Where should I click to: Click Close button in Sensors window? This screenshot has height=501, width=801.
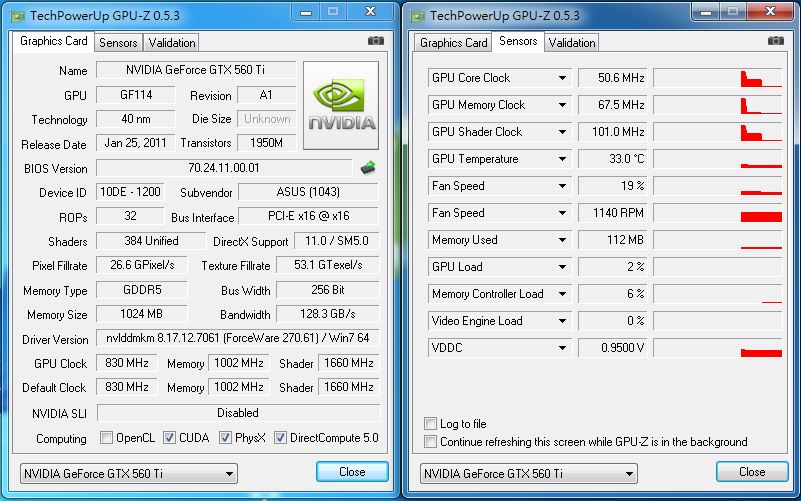(x=752, y=472)
